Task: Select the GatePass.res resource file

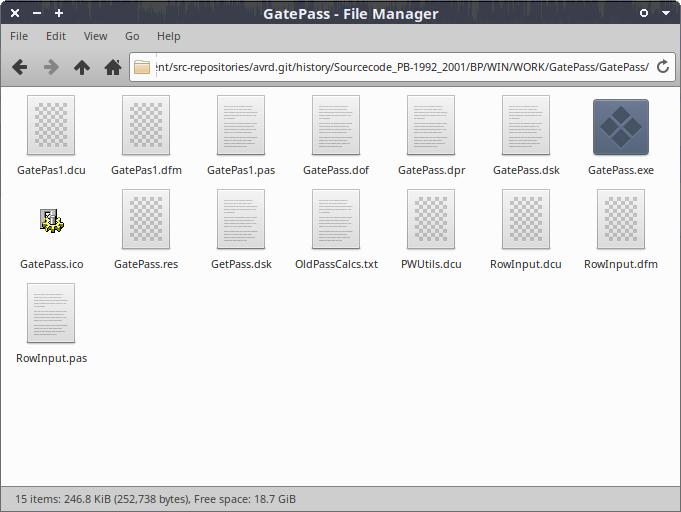Action: 146,221
